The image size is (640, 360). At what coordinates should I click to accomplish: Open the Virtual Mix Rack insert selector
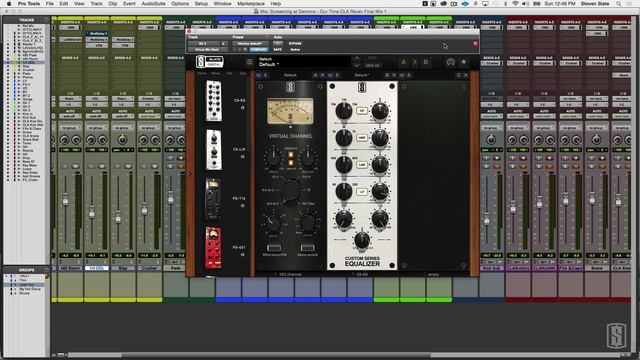pyautogui.click(x=207, y=49)
